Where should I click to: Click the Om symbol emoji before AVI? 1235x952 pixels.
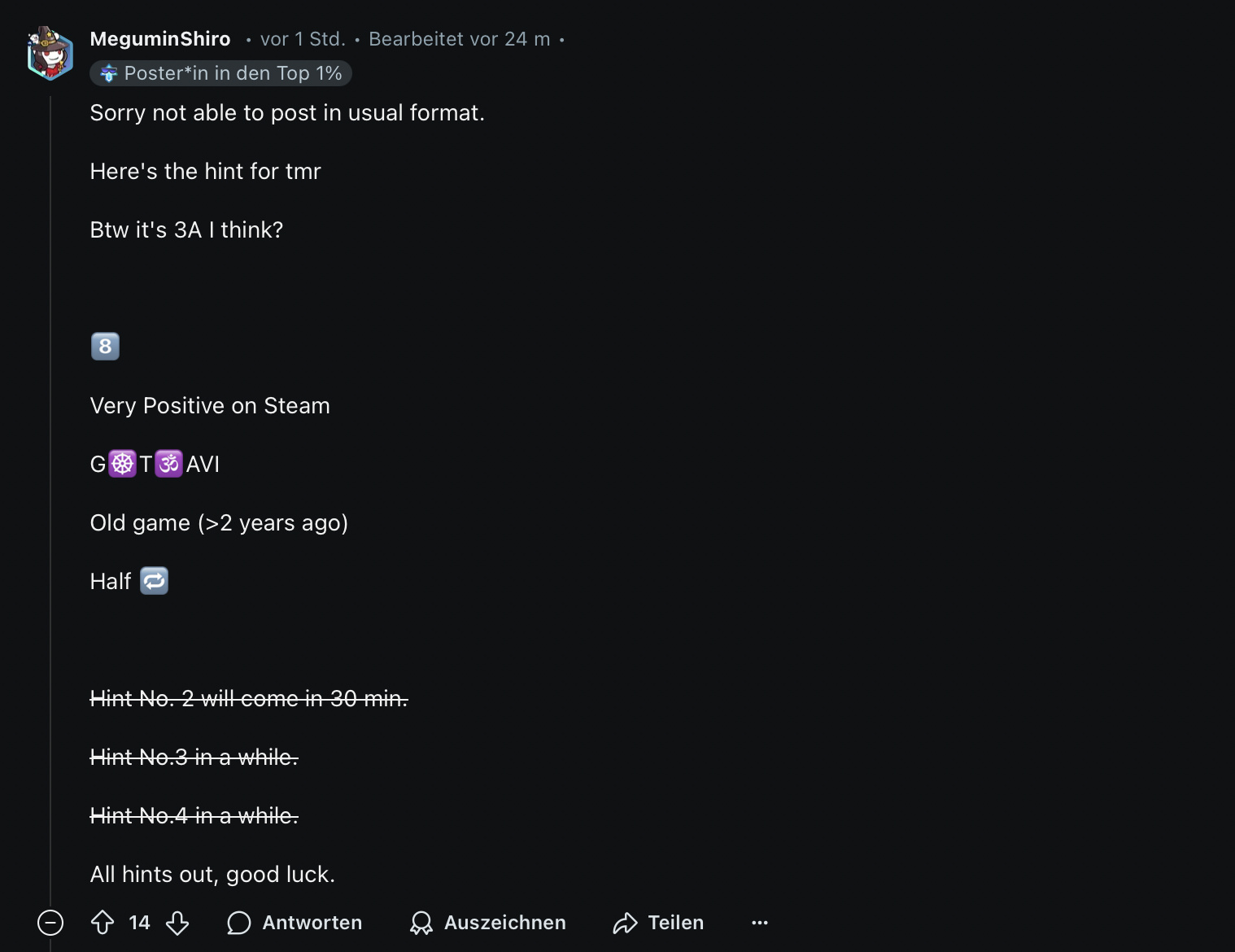tap(169, 464)
